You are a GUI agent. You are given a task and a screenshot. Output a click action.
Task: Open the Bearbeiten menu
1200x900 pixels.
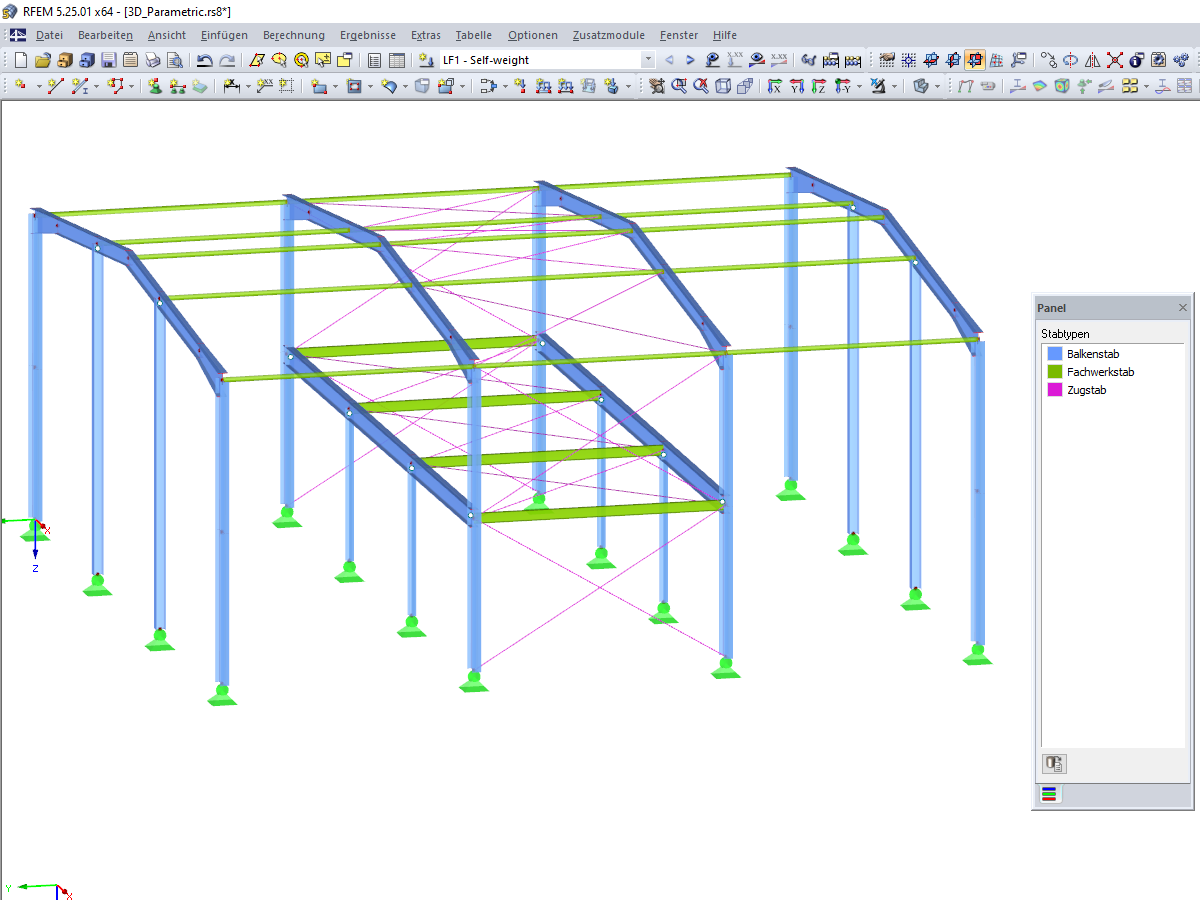[105, 35]
